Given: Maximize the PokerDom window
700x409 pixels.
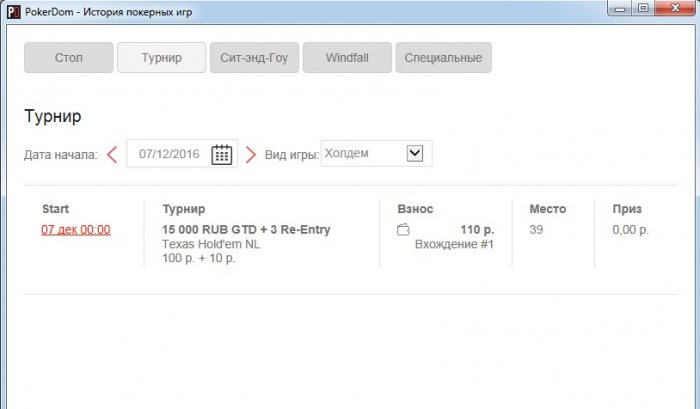Looking at the screenshot, I should (x=643, y=8).
